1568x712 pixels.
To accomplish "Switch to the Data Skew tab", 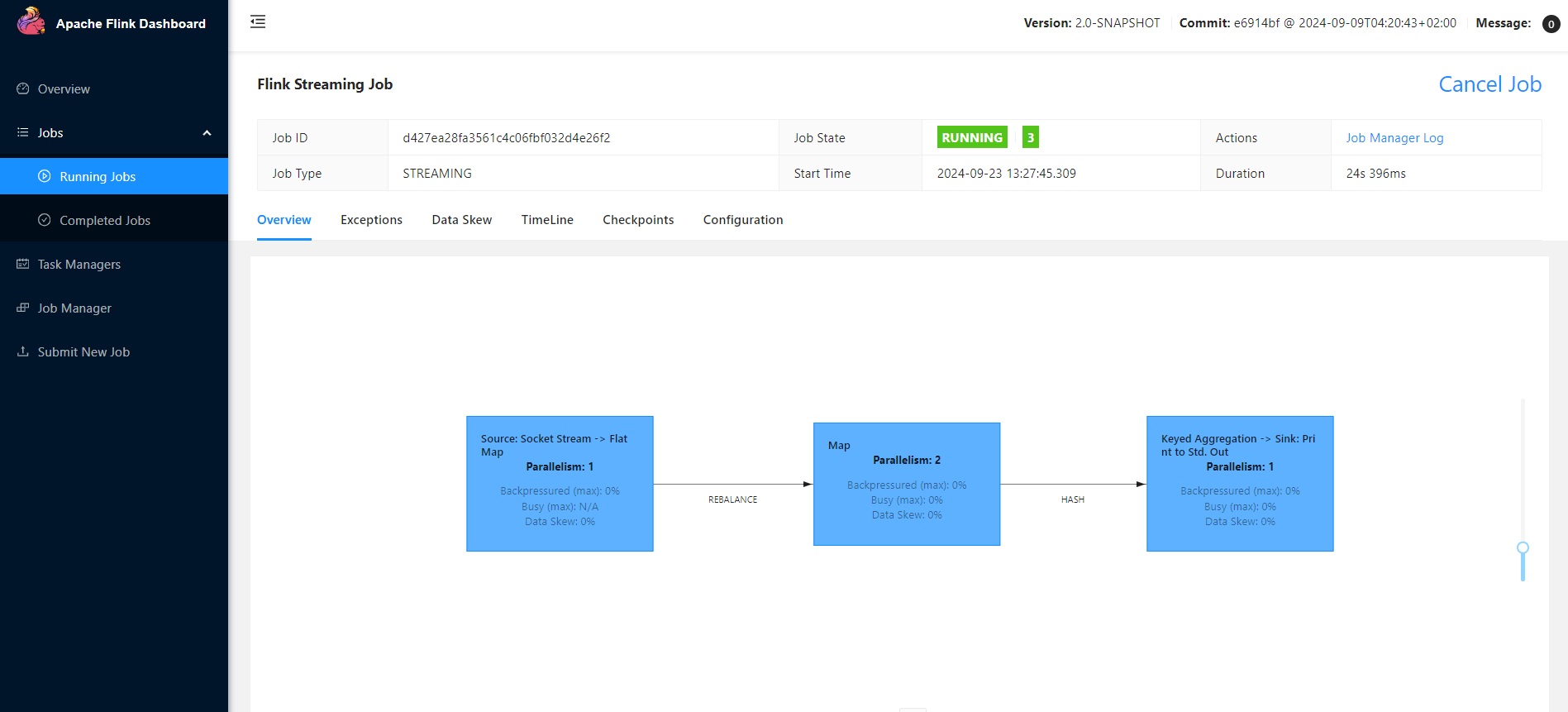I will pyautogui.click(x=462, y=220).
